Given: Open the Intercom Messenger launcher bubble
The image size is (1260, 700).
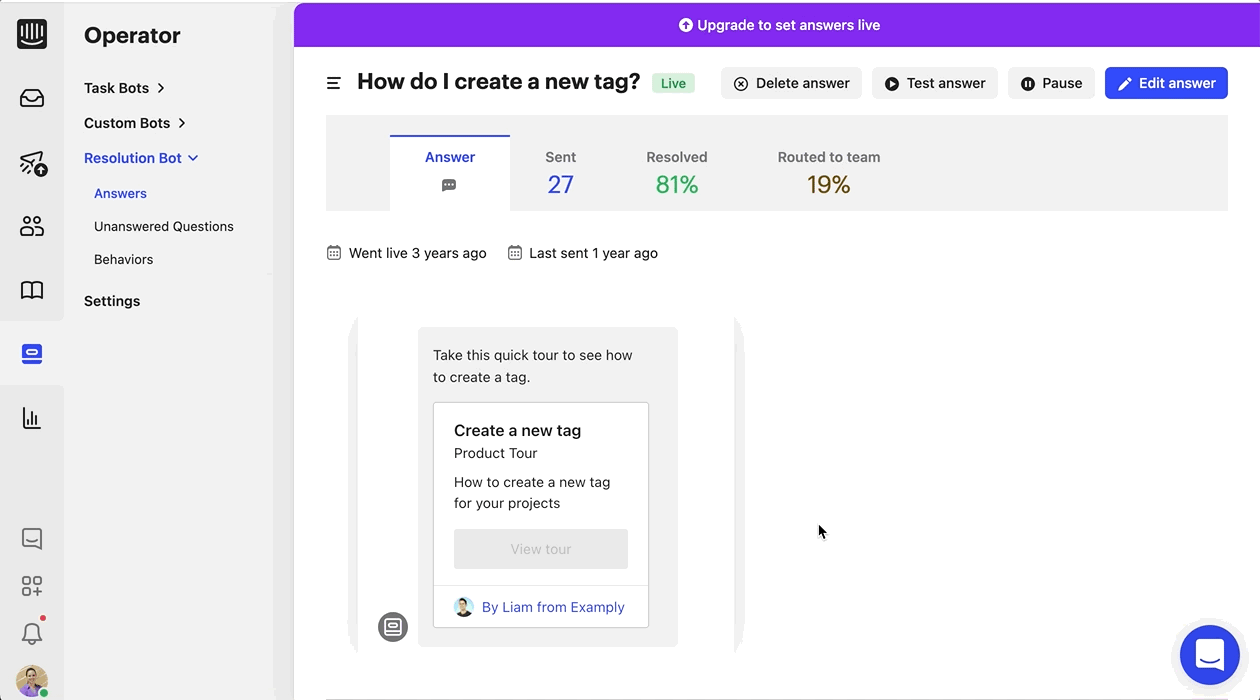Looking at the screenshot, I should click(1210, 655).
